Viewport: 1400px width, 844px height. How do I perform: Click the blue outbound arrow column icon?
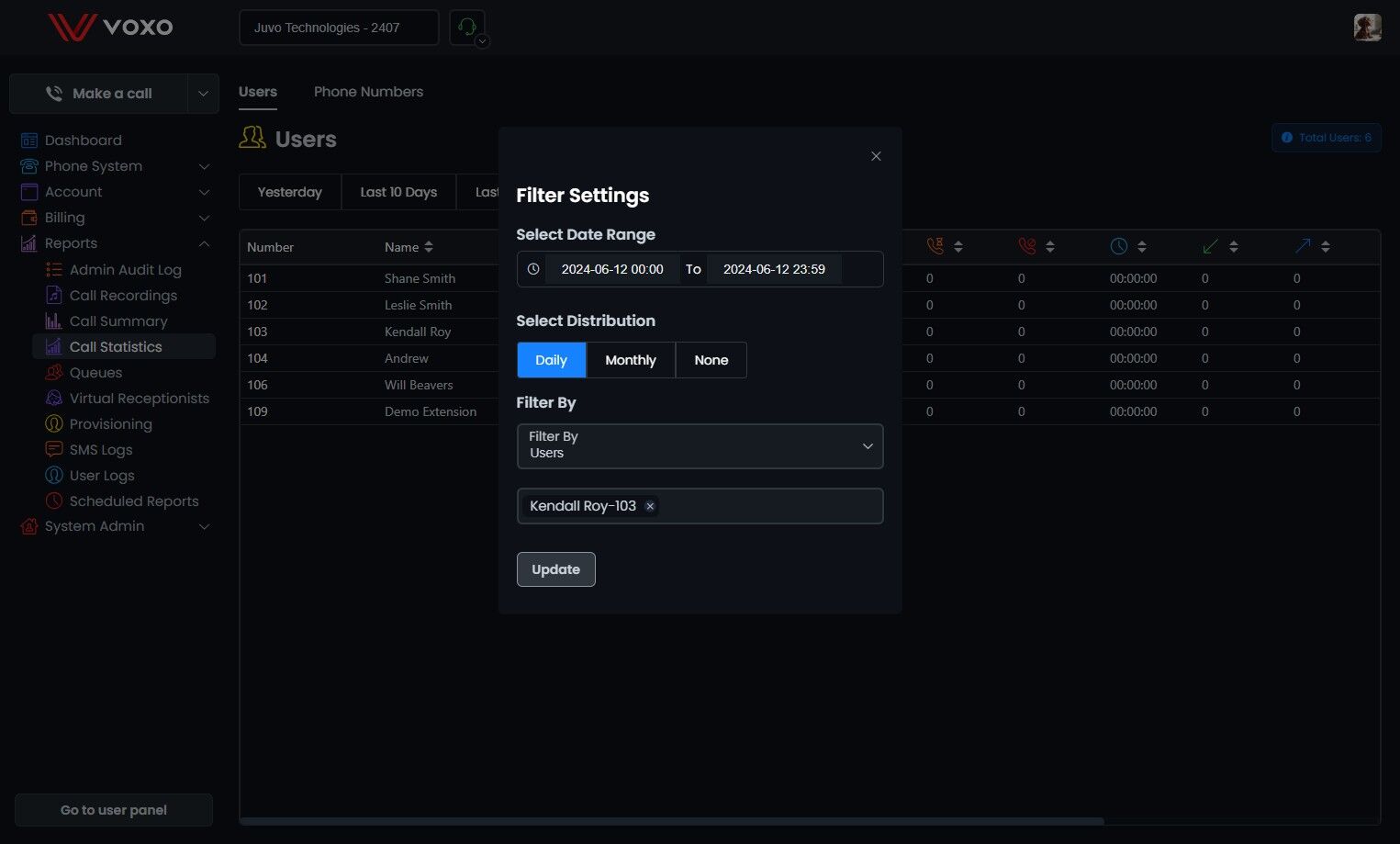click(x=1302, y=246)
